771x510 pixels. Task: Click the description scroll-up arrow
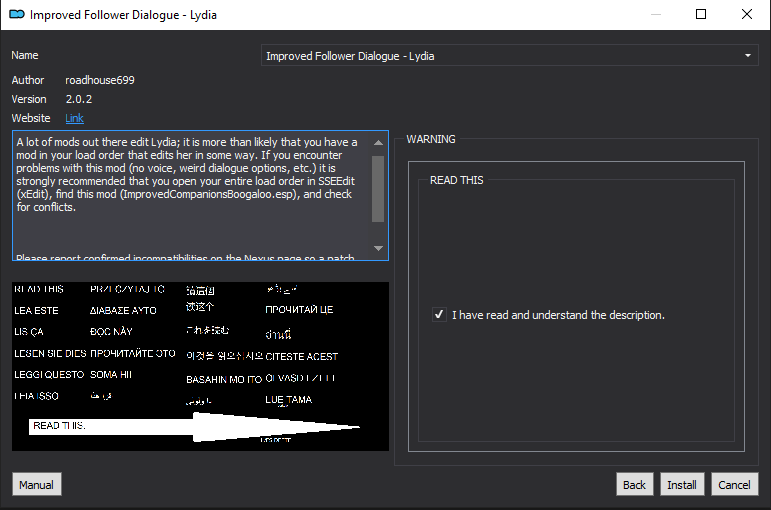coord(378,143)
